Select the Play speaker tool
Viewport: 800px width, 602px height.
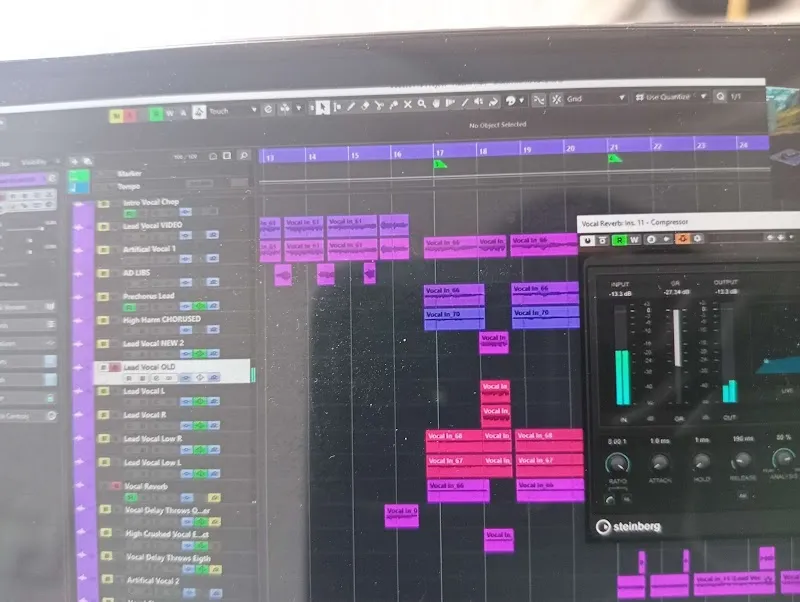pos(479,102)
